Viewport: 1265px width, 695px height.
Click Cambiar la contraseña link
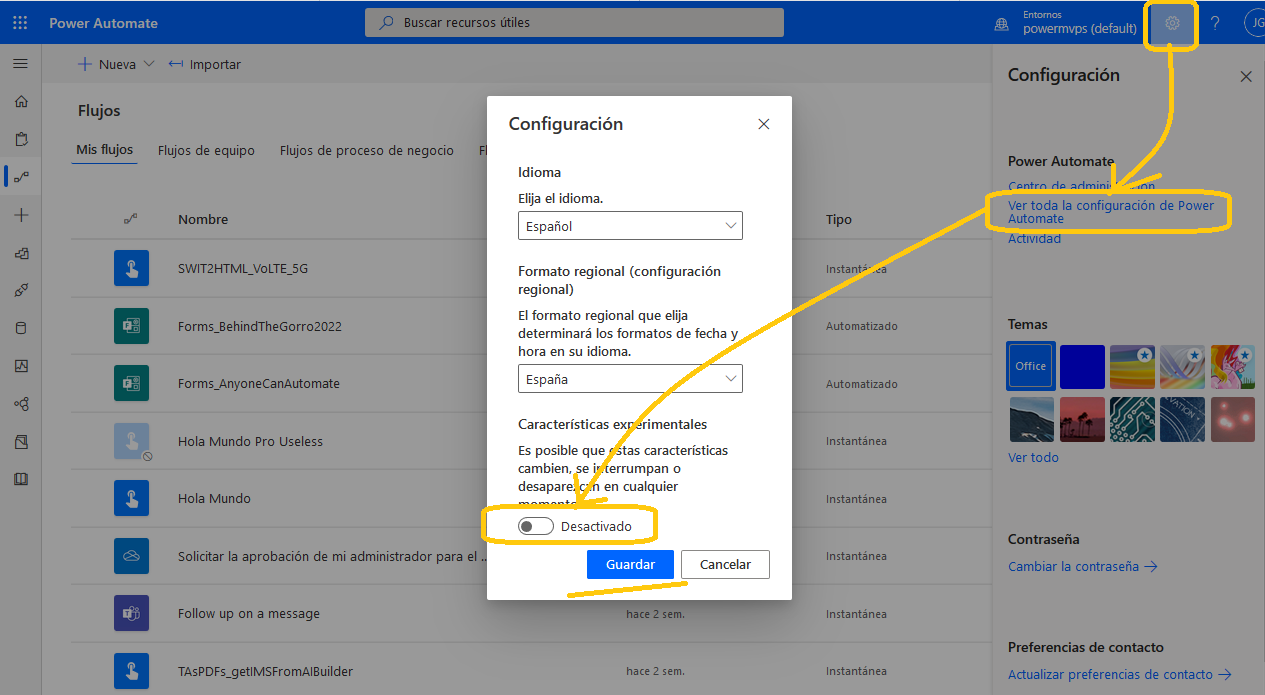[x=1082, y=566]
